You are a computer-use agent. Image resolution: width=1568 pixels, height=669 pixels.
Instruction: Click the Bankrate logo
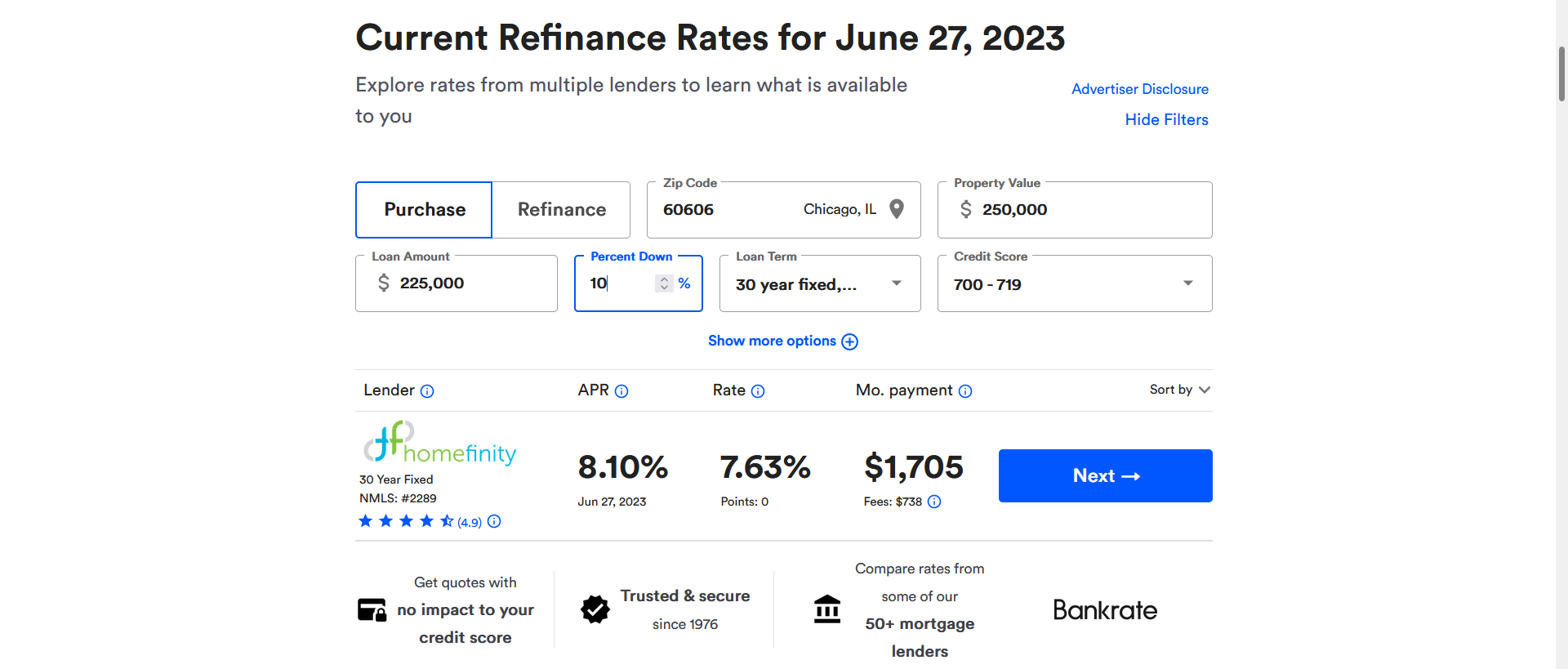click(x=1105, y=610)
